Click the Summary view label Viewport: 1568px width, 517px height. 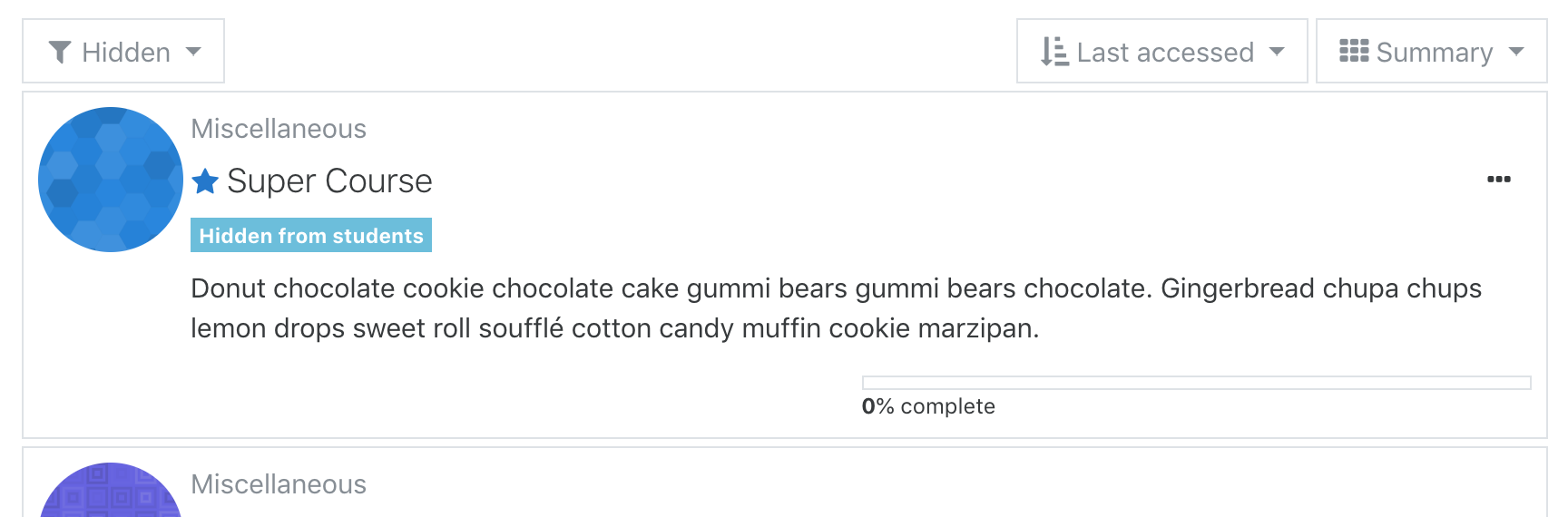click(x=1435, y=53)
